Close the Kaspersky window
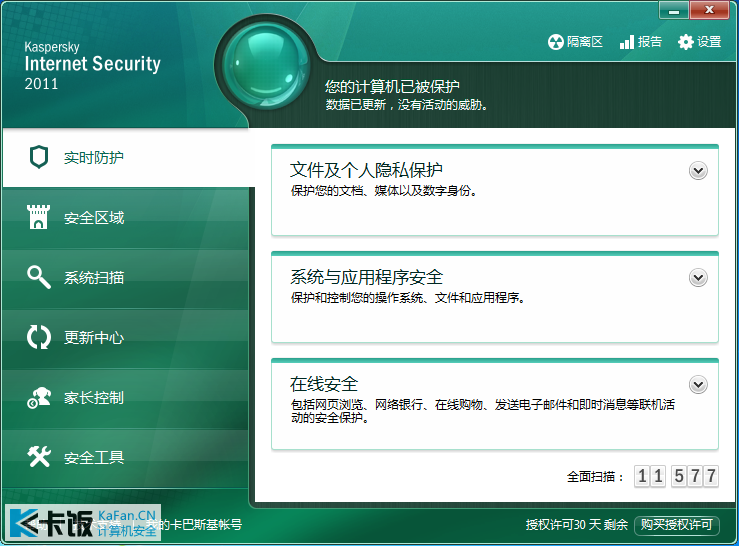This screenshot has width=739, height=546. (709, 10)
